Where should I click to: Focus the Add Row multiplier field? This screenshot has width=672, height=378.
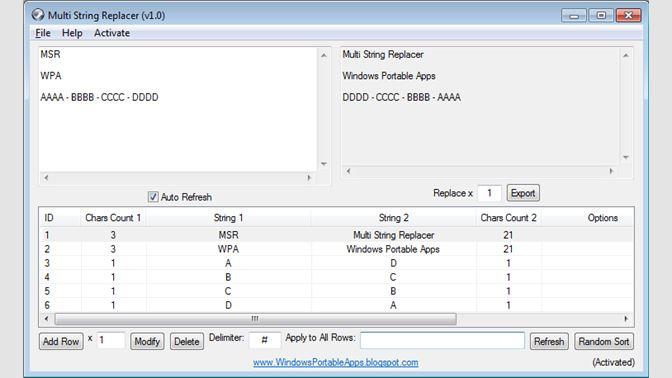click(x=111, y=340)
